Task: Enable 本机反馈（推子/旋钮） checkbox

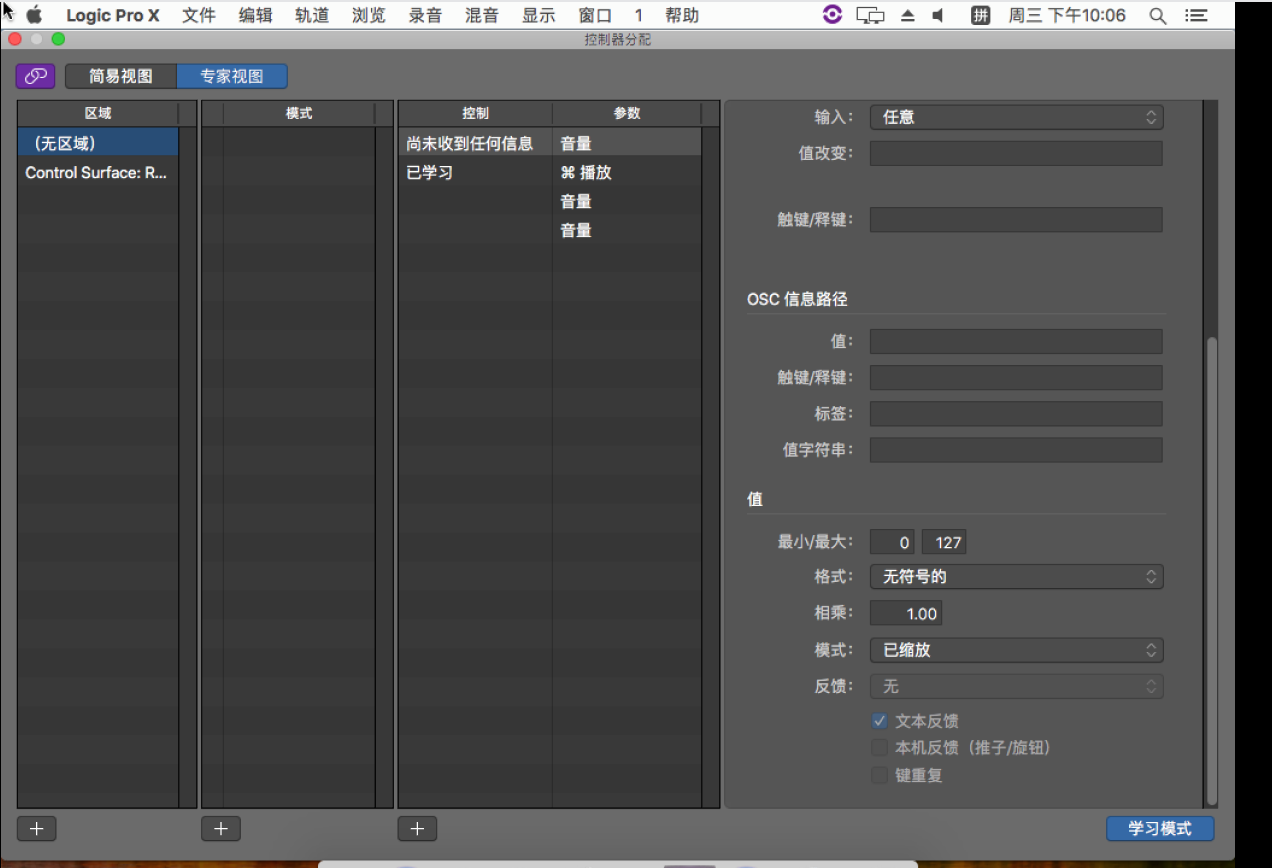Action: coord(879,748)
